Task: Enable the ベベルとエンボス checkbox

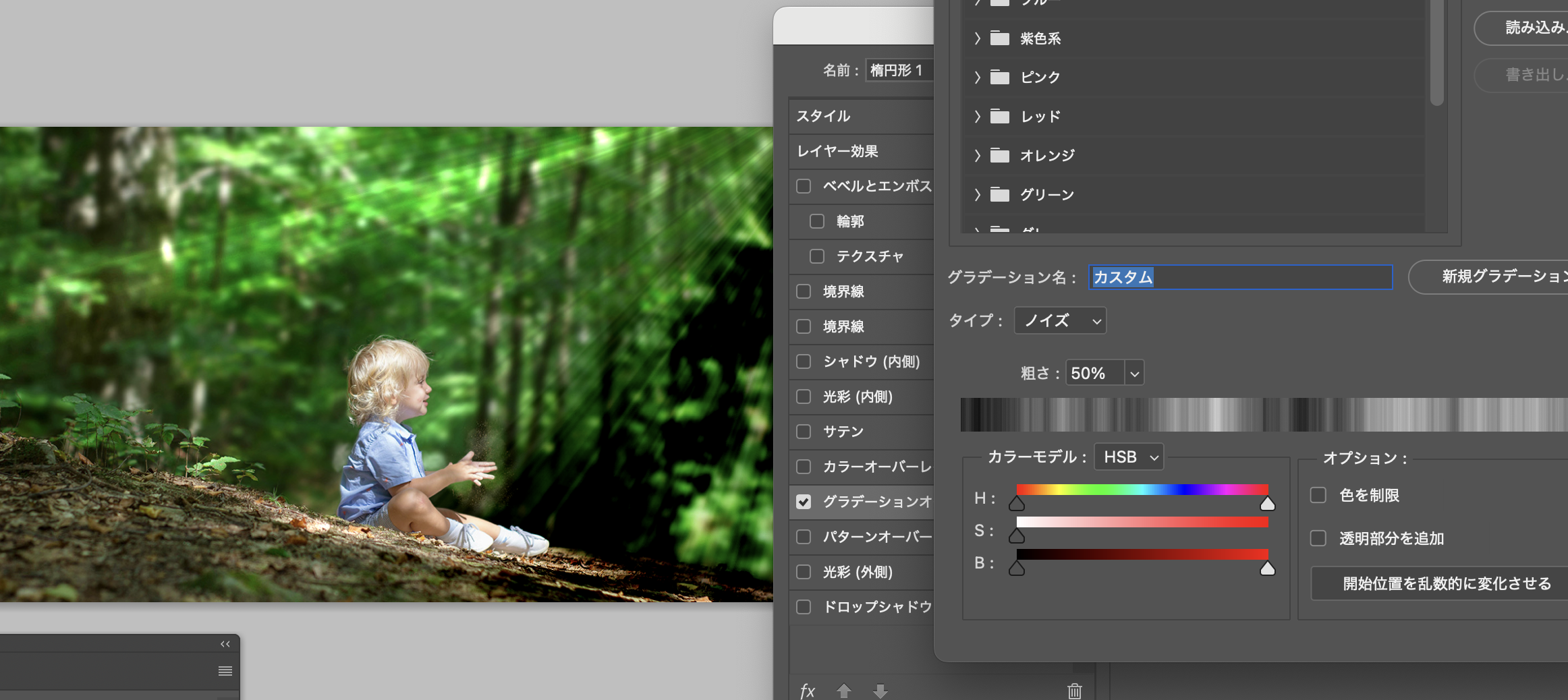Action: tap(804, 186)
